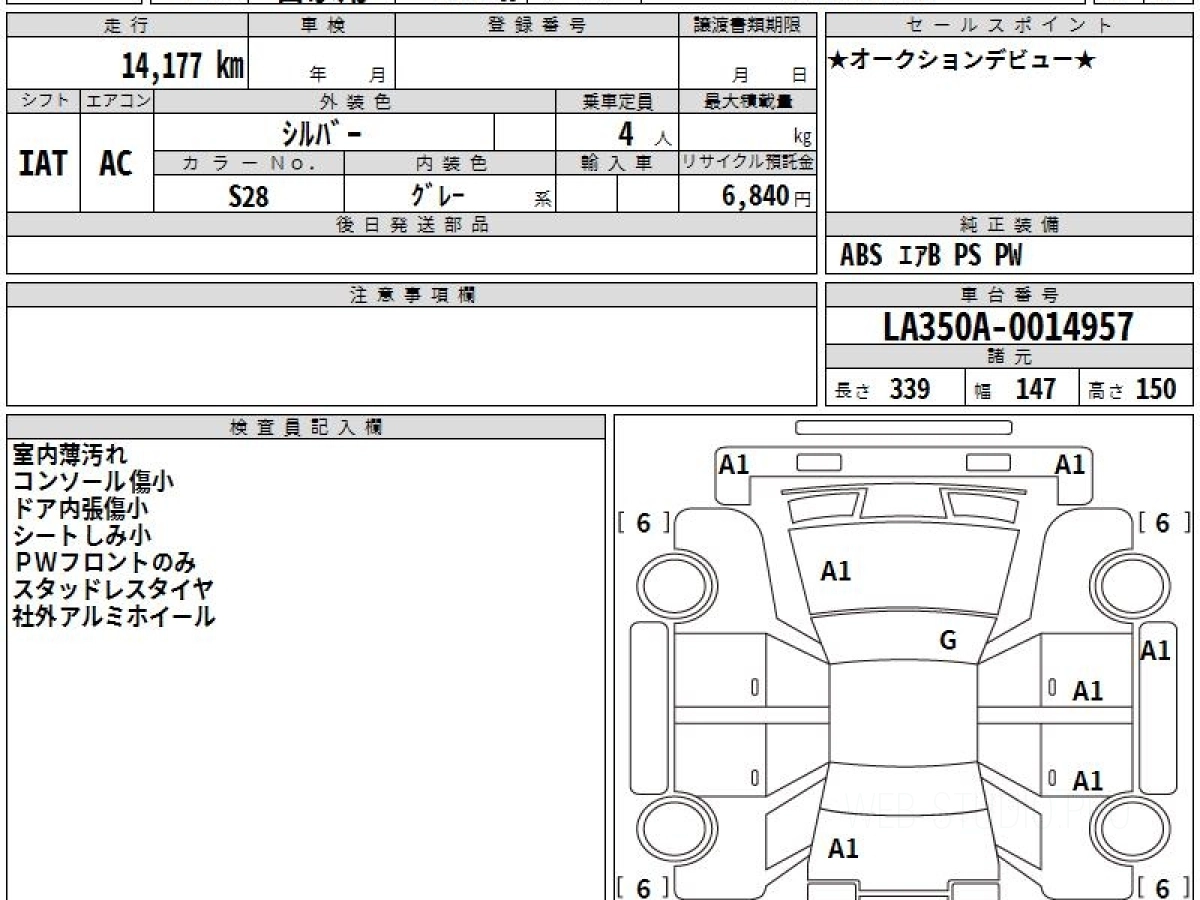Click the mileage value 14,177 km
This screenshot has width=1200, height=900.
[182, 66]
